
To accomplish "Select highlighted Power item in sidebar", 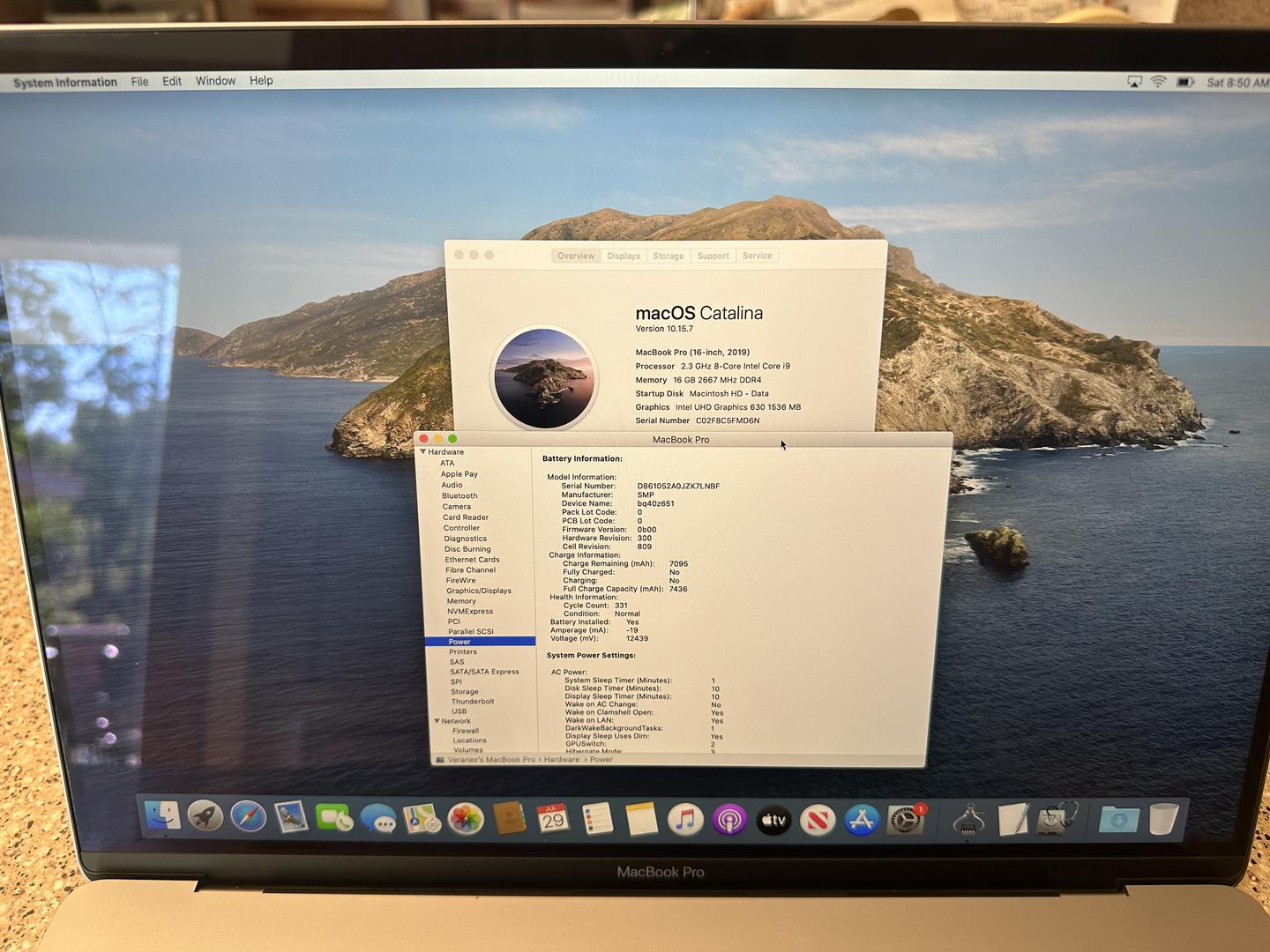I will (x=480, y=642).
